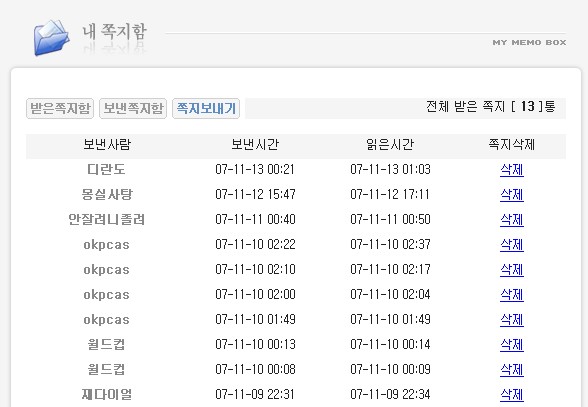Open sender name 안잘려니졸려
Viewport: 588px width, 407px height.
coord(106,220)
